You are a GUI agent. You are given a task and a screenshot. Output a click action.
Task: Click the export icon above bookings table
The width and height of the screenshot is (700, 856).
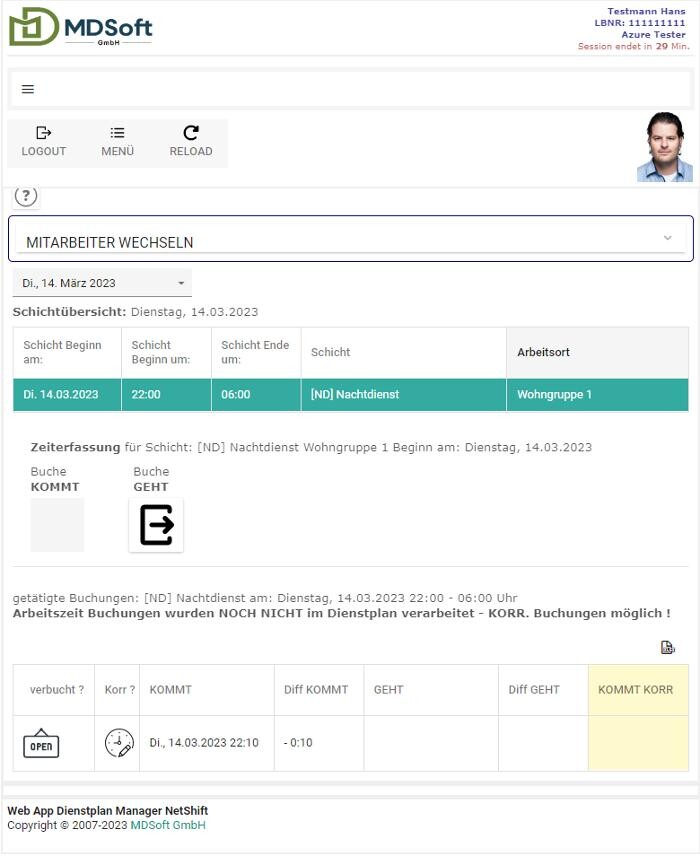tap(668, 648)
